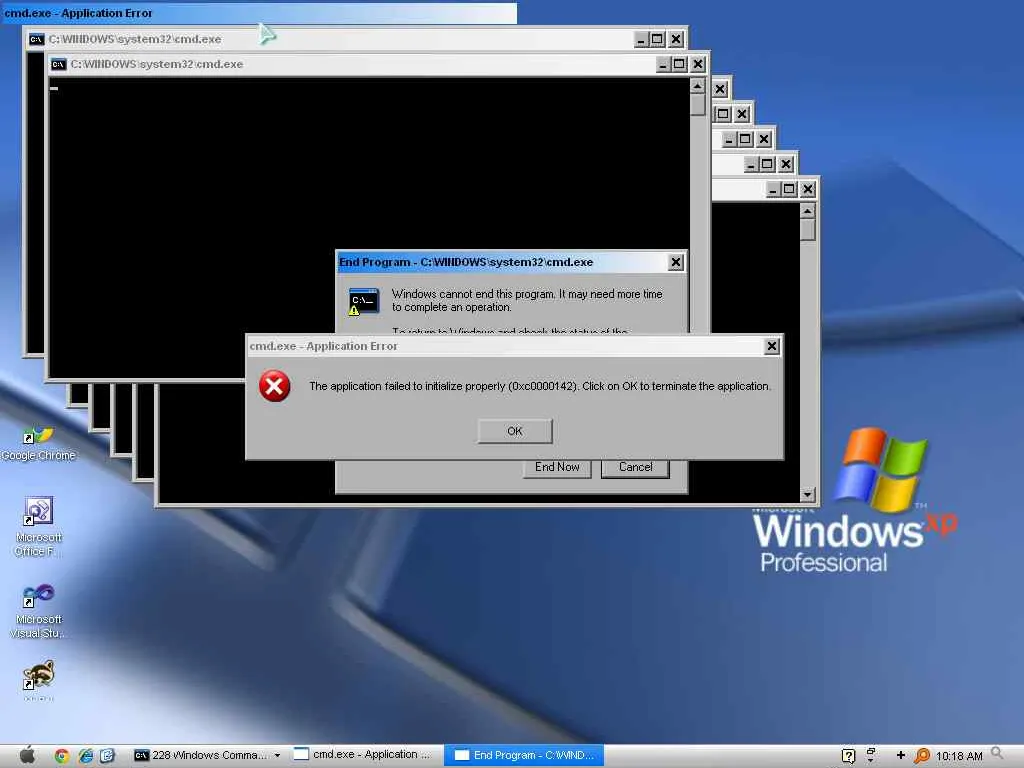Screen dimensions: 1024x768
Task: Launch Internet Explorer from the quick launch
Action: (86, 756)
